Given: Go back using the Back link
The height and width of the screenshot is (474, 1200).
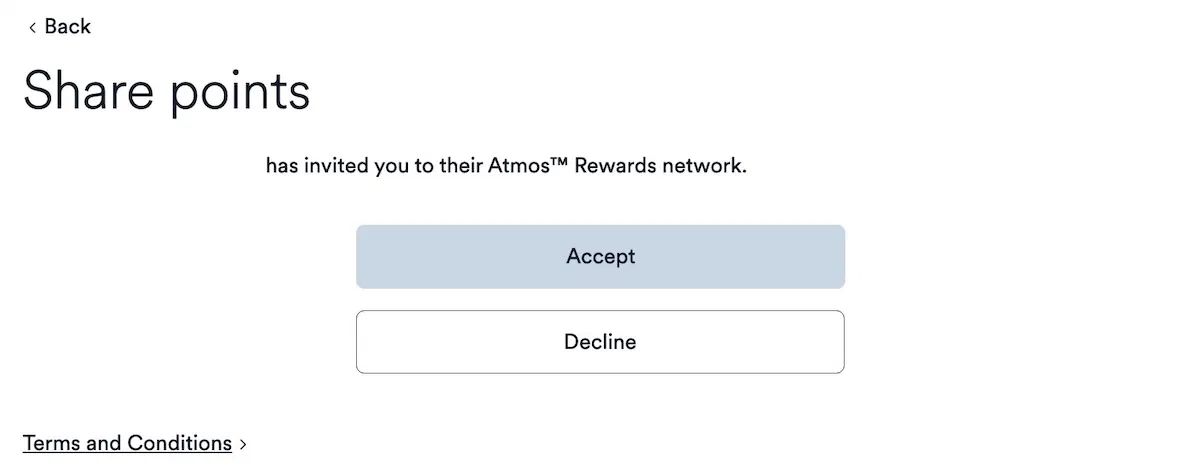Looking at the screenshot, I should (x=60, y=27).
